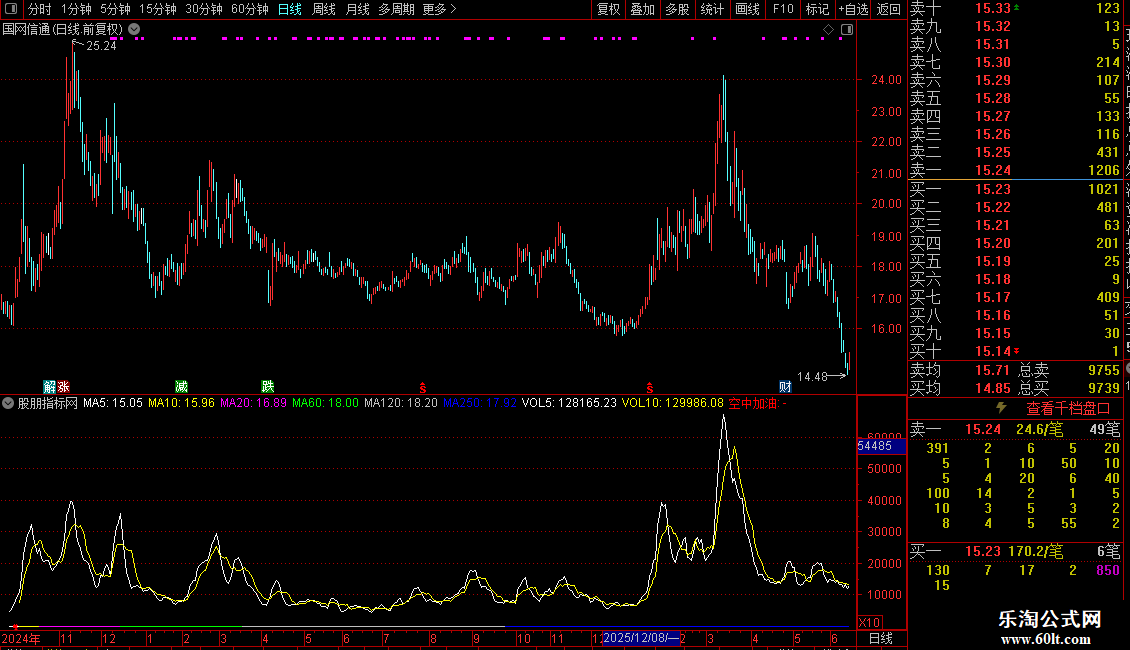1130x650 pixels.
Task: Click the X10 scale label in the volume panel
Action: (870, 623)
